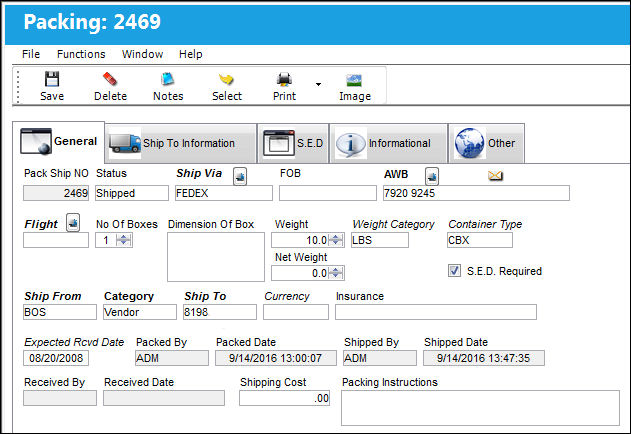The image size is (631, 434).
Task: Click the Print printer icon
Action: (x=284, y=79)
